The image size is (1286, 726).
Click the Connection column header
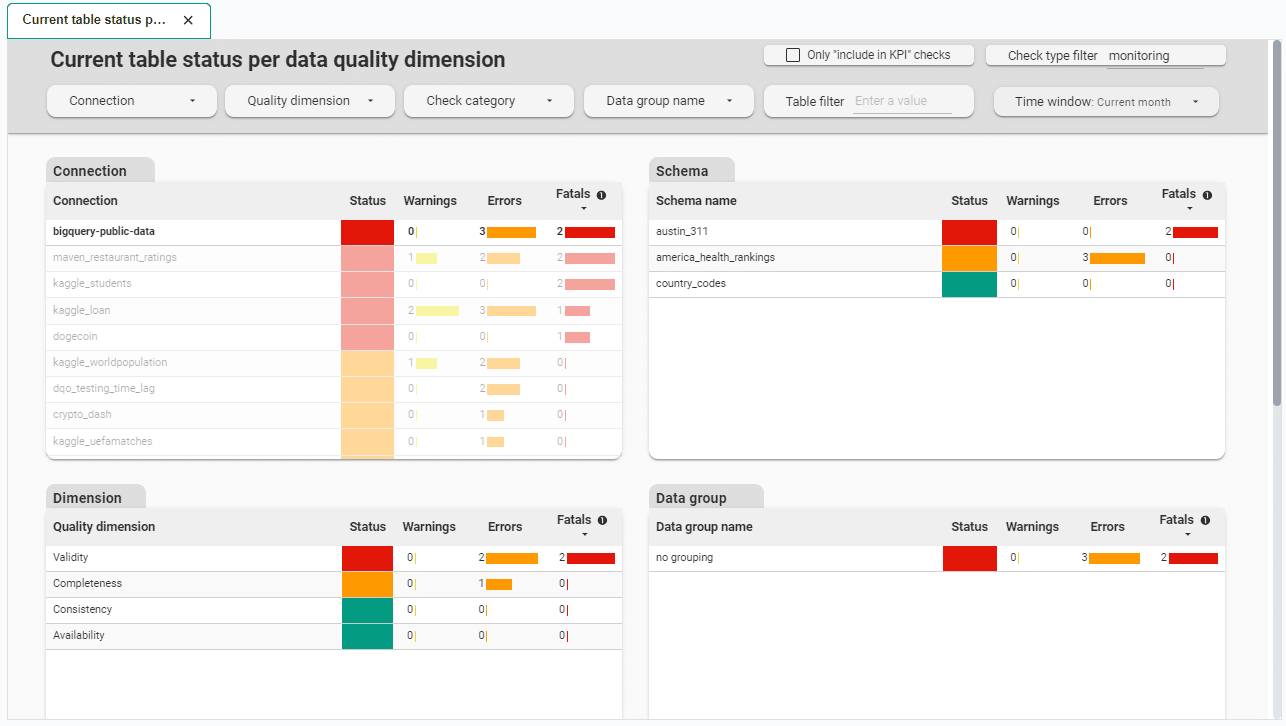85,201
